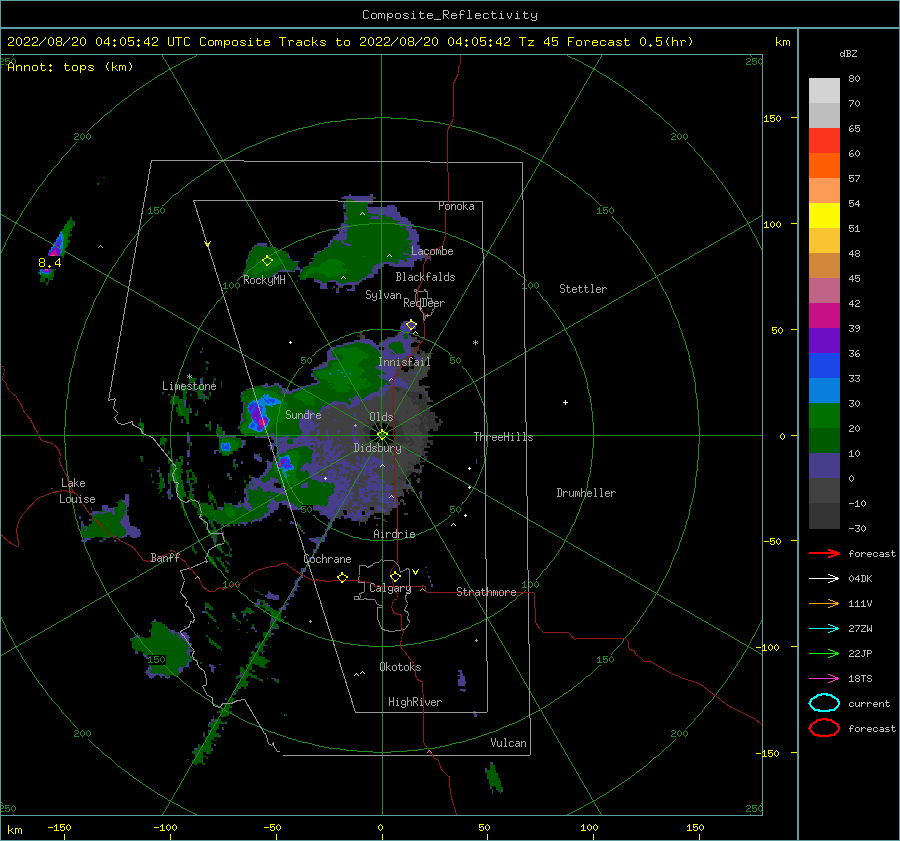Click the Airdrie city label
This screenshot has width=900, height=841.
[x=394, y=534]
